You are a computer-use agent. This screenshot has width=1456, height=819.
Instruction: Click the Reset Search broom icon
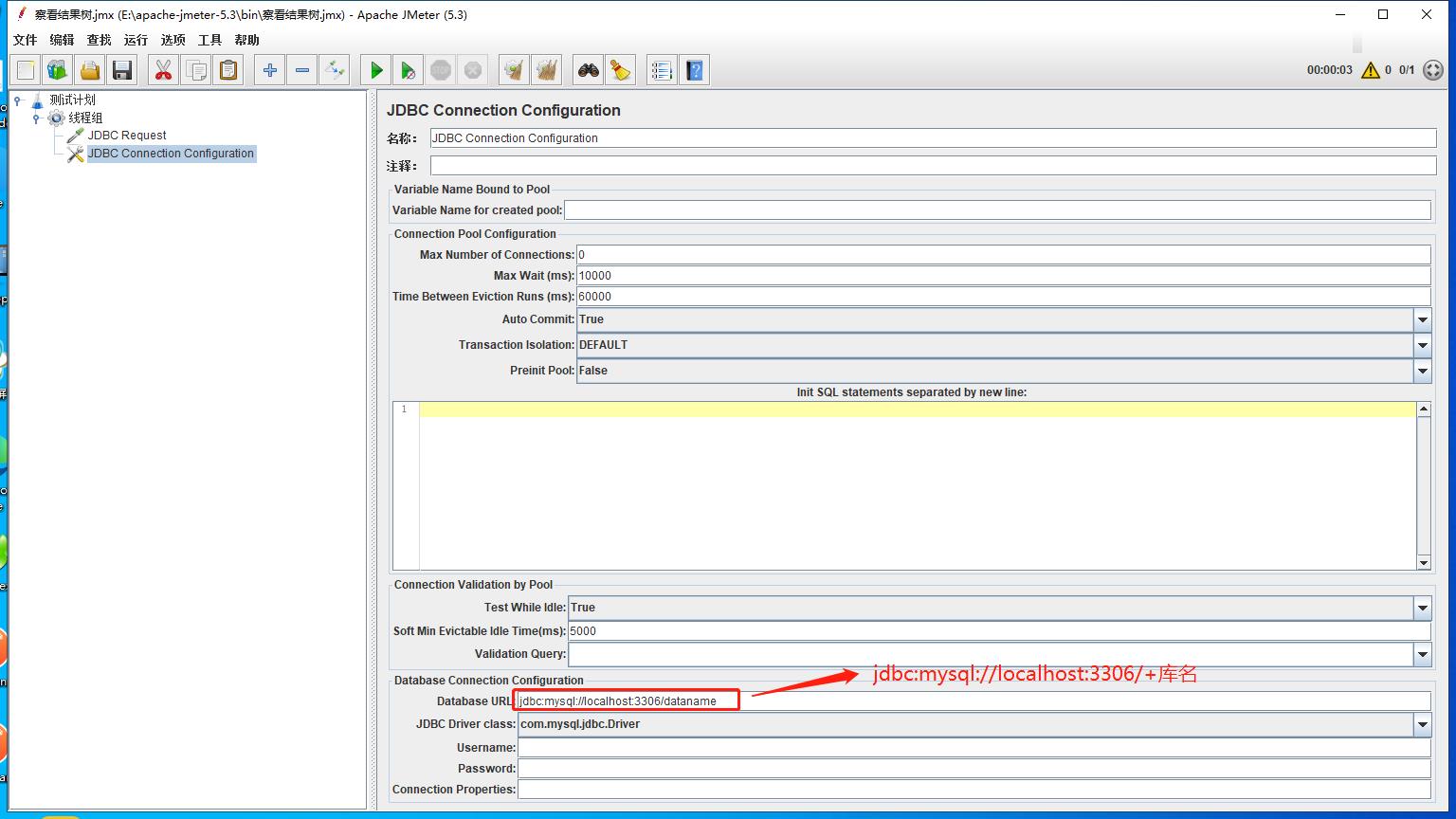pyautogui.click(x=621, y=70)
